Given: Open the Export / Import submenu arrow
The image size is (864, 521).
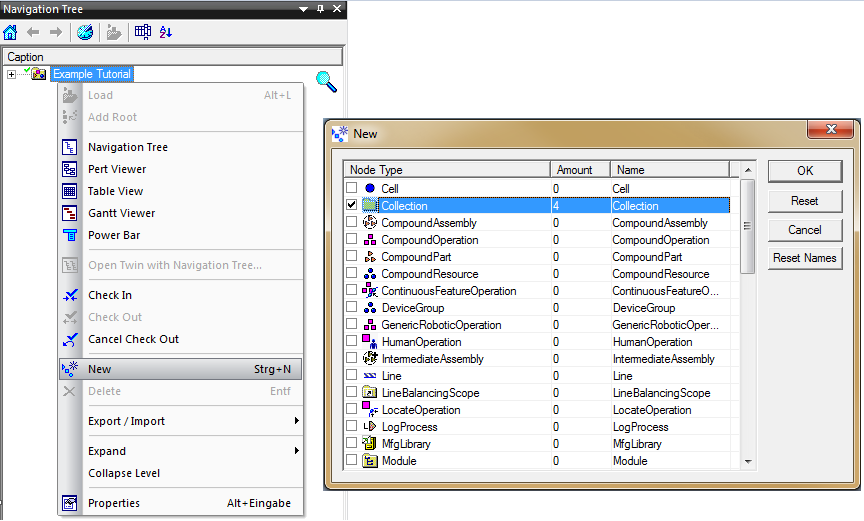Looking at the screenshot, I should [296, 421].
